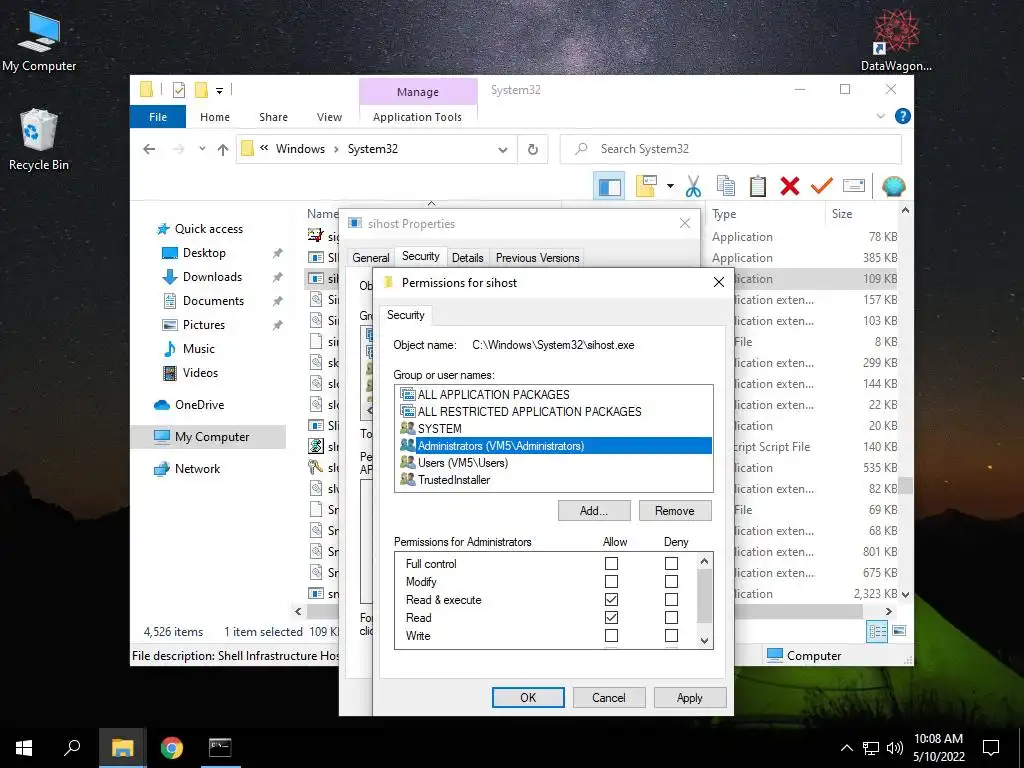Check Deny for Read & execute

click(x=671, y=599)
